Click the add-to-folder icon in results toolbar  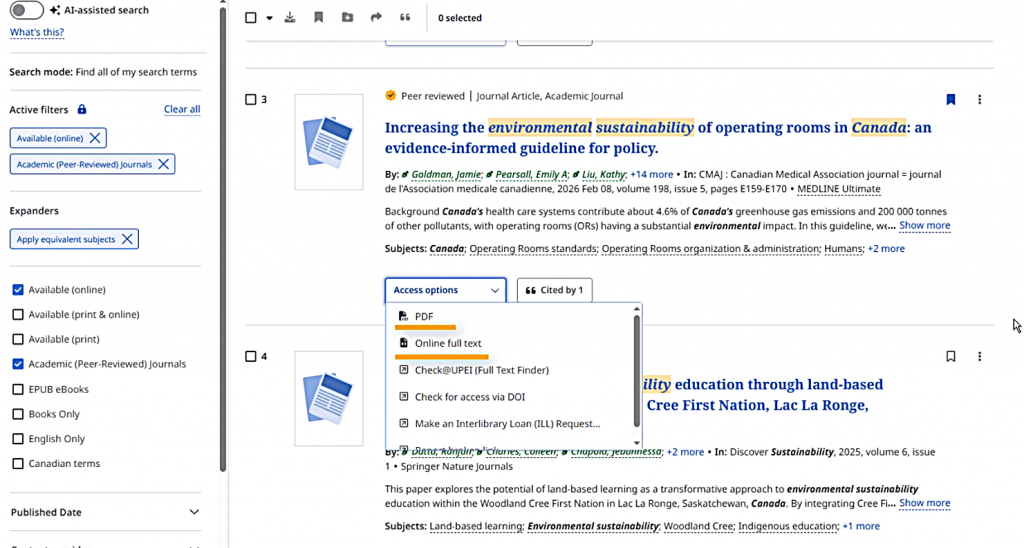click(347, 18)
